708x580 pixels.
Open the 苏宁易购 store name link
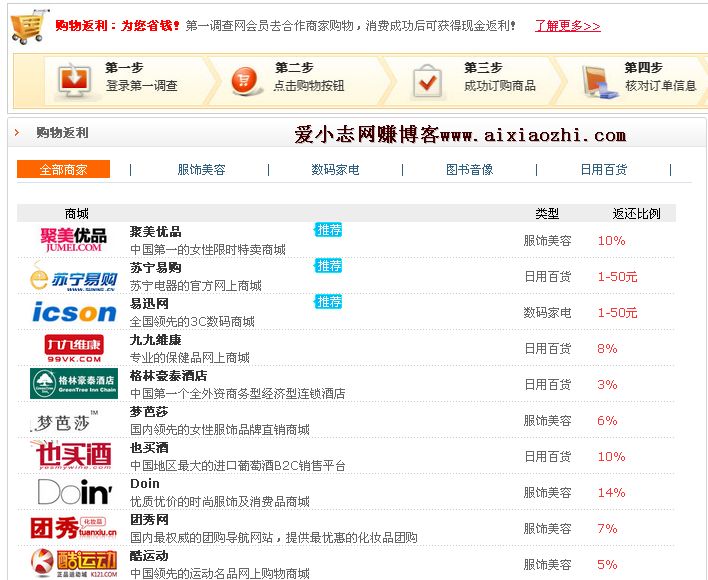point(155,268)
